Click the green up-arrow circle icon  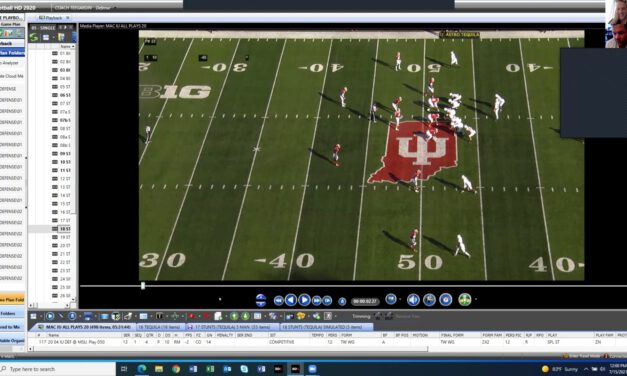(234, 316)
